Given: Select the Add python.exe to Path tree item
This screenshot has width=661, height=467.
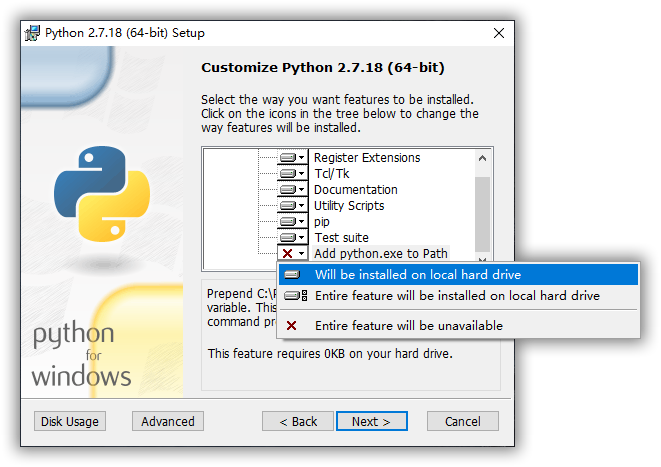Looking at the screenshot, I should tap(381, 254).
